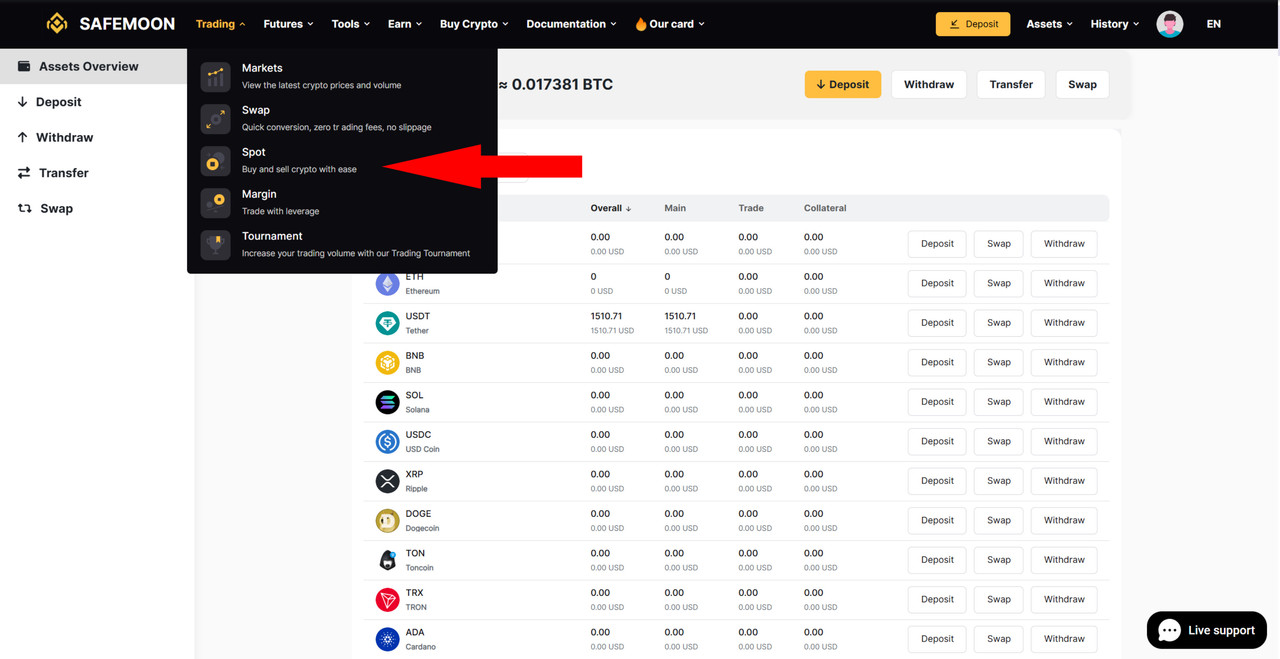Collapse the Trading dropdown menu
This screenshot has width=1280, height=659.
pyautogui.click(x=220, y=24)
